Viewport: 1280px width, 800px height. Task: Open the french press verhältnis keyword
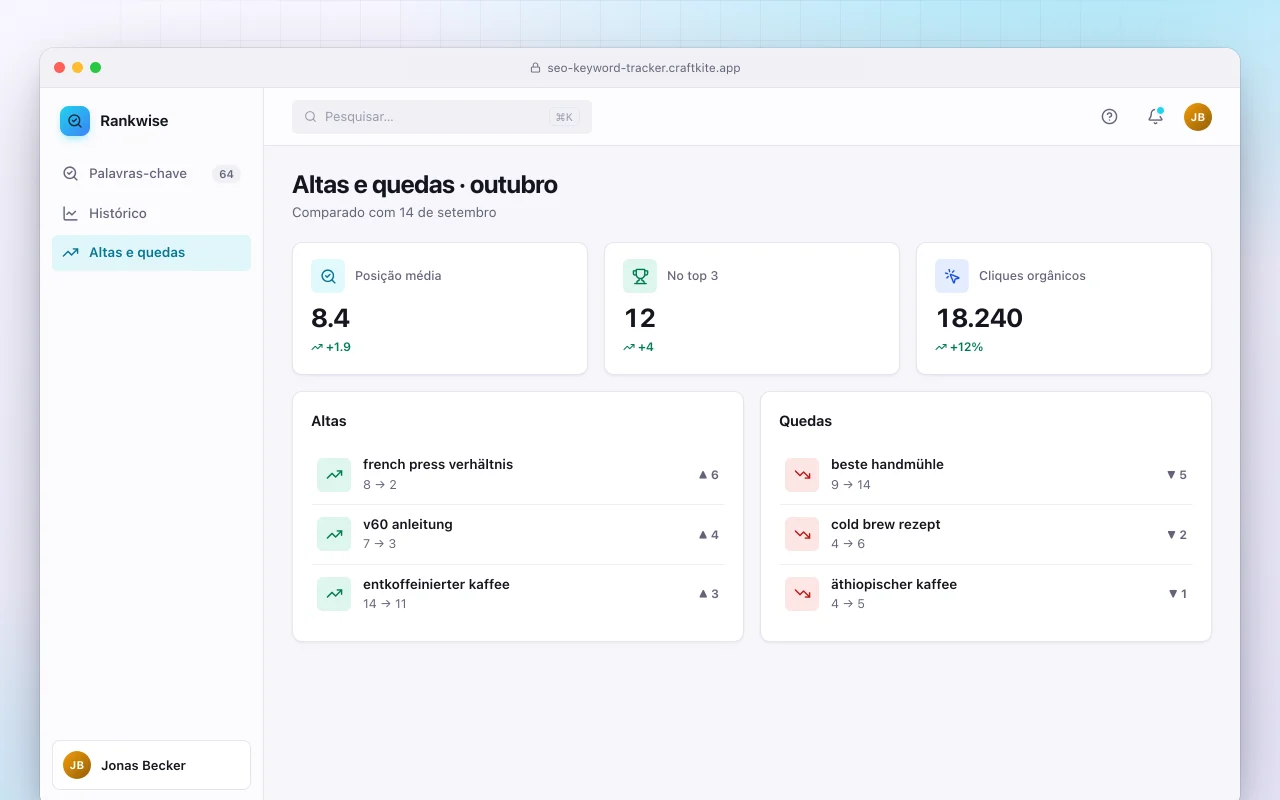pos(518,475)
